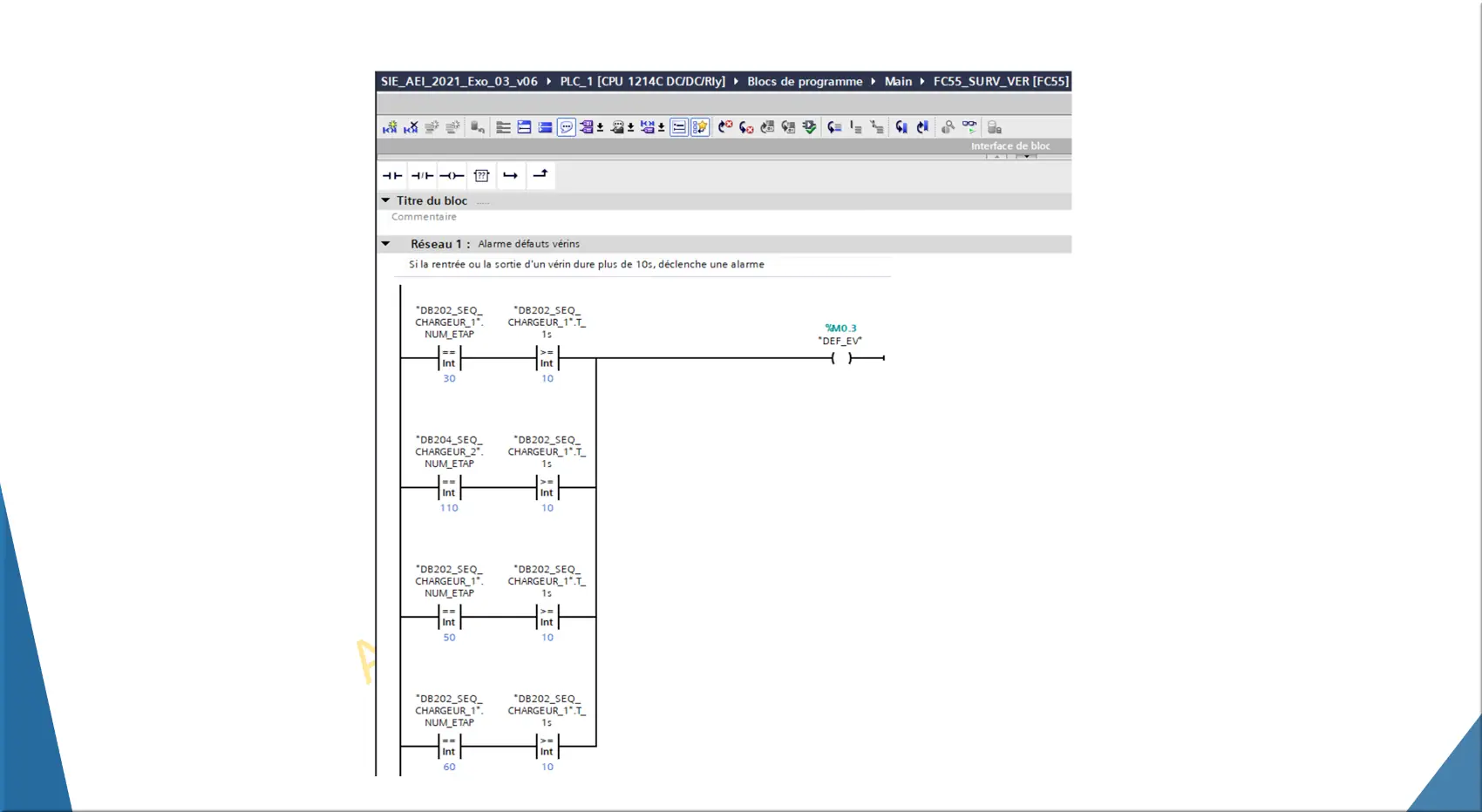Open a branch from favorites bar
The height and width of the screenshot is (812, 1482).
511,175
